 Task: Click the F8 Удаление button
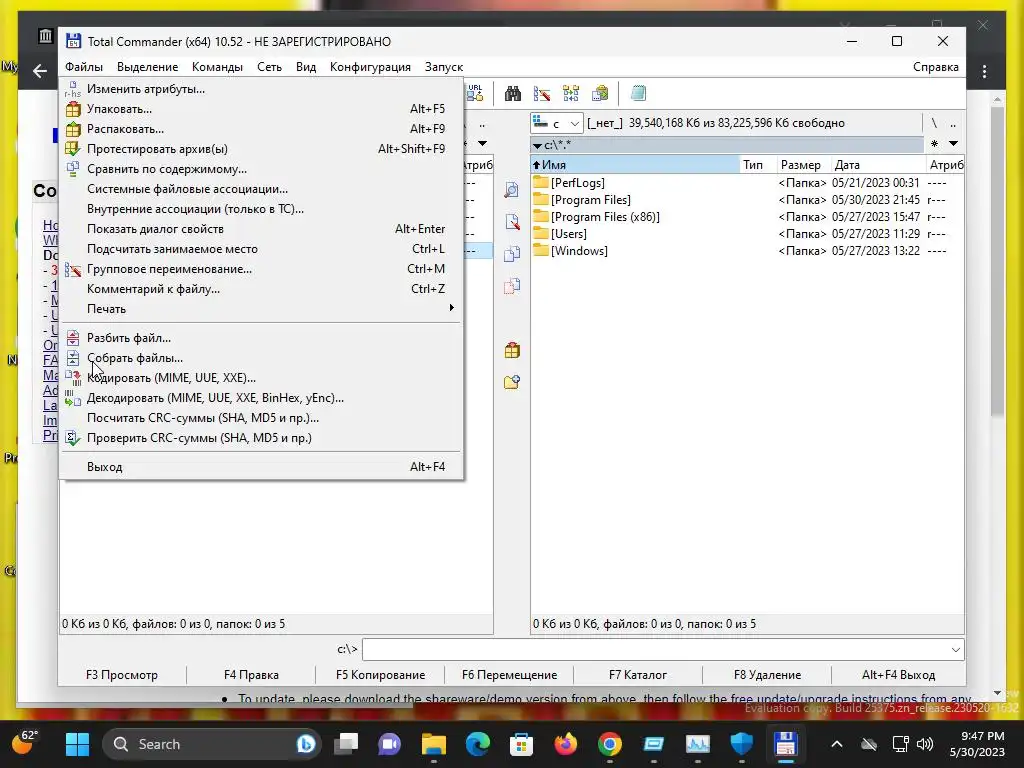(767, 675)
